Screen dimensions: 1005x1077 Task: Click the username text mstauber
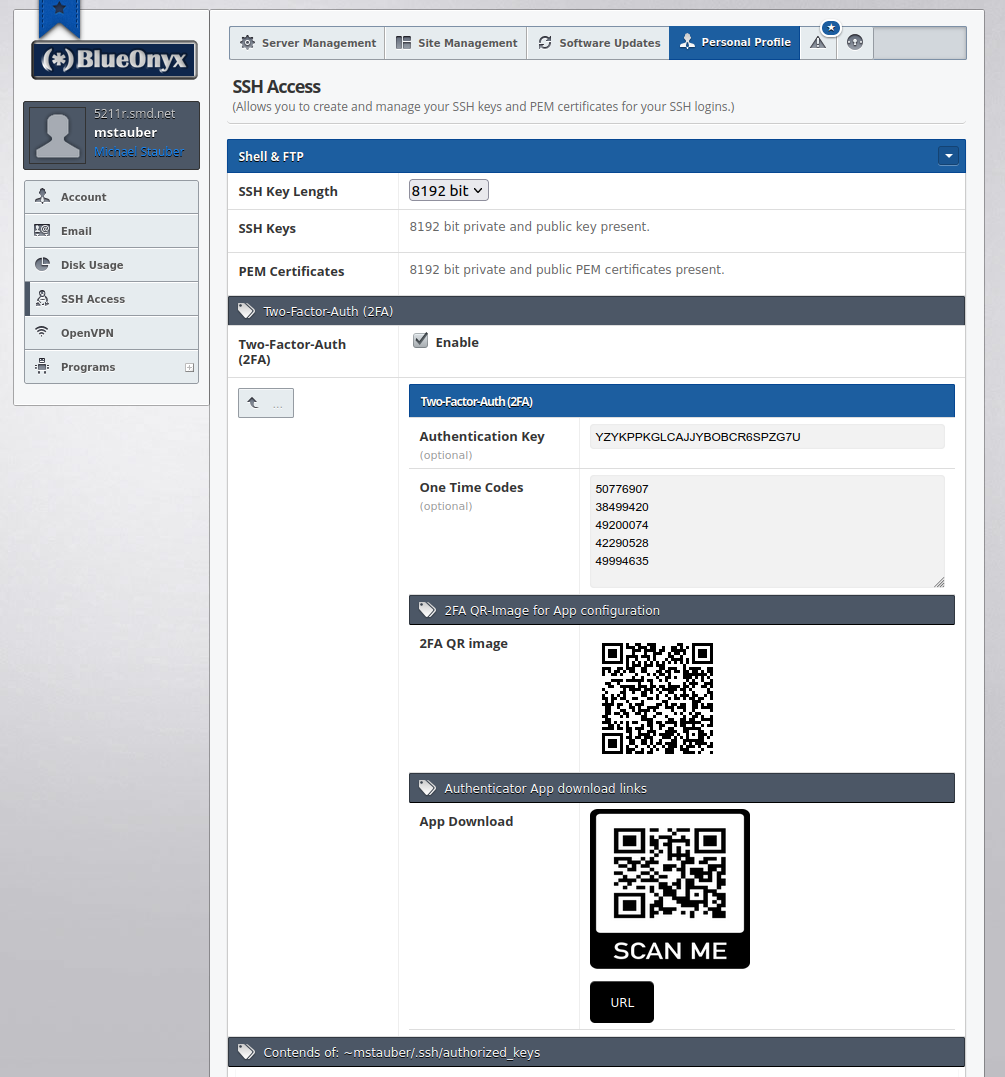point(126,133)
